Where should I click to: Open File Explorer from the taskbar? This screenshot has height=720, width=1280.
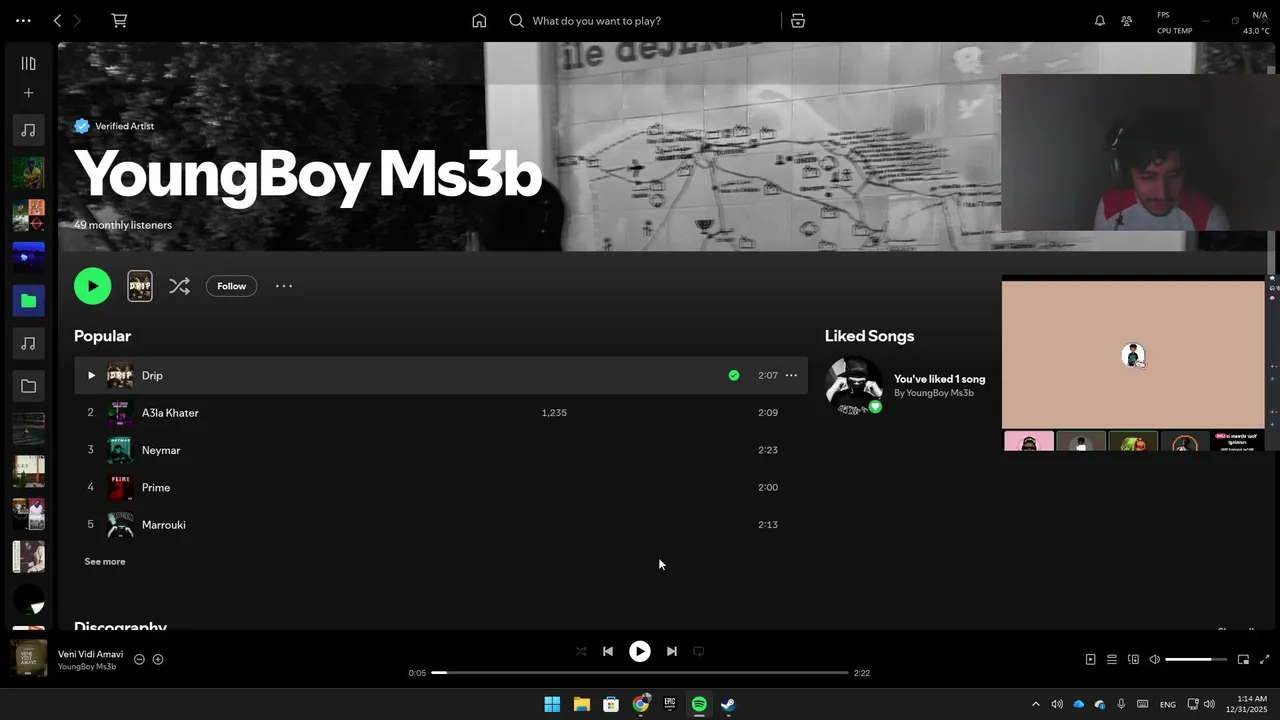pyautogui.click(x=581, y=704)
